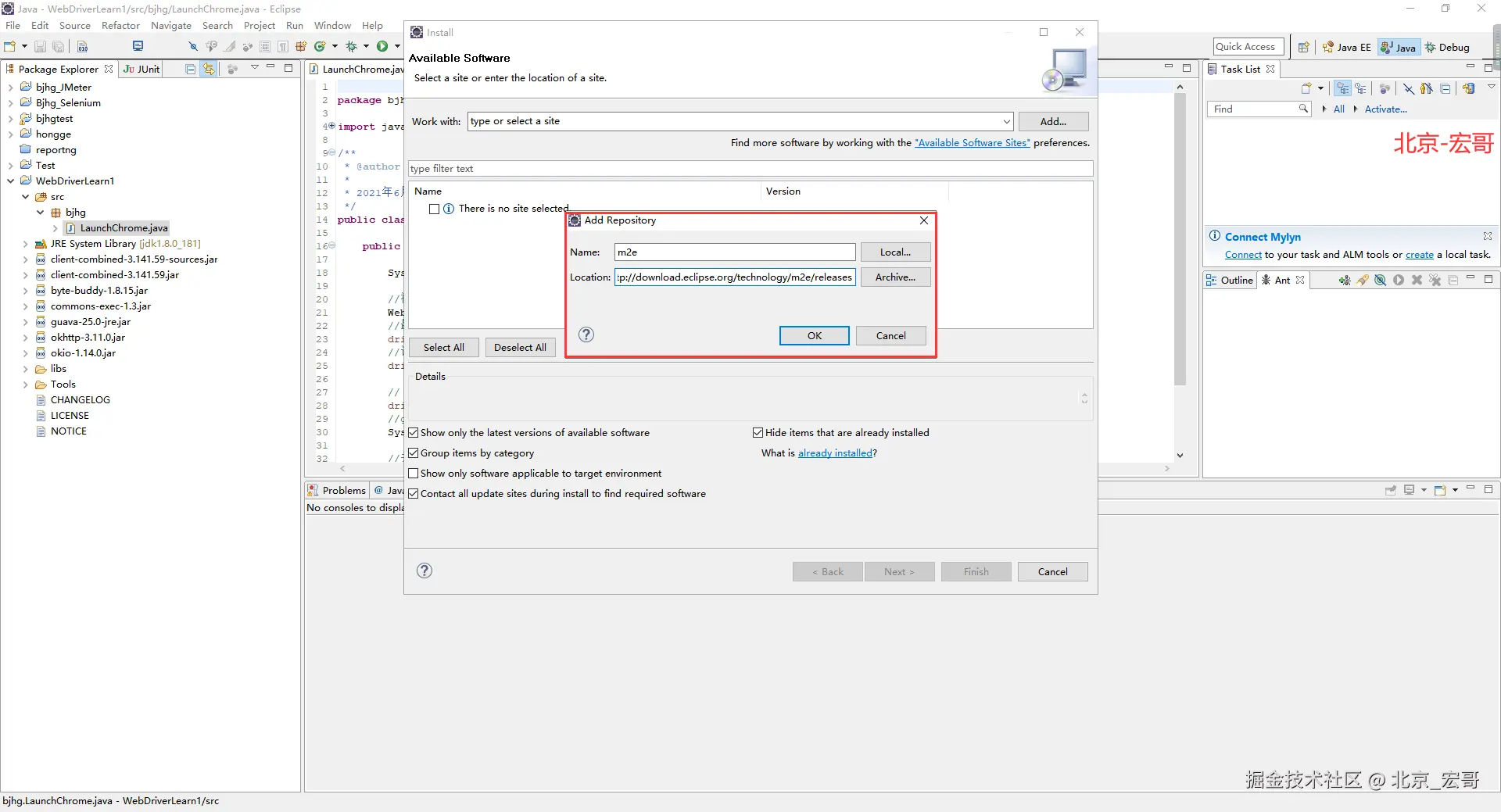Click the help icon in Add Repository dialog
Image resolution: width=1501 pixels, height=812 pixels.
[x=586, y=334]
